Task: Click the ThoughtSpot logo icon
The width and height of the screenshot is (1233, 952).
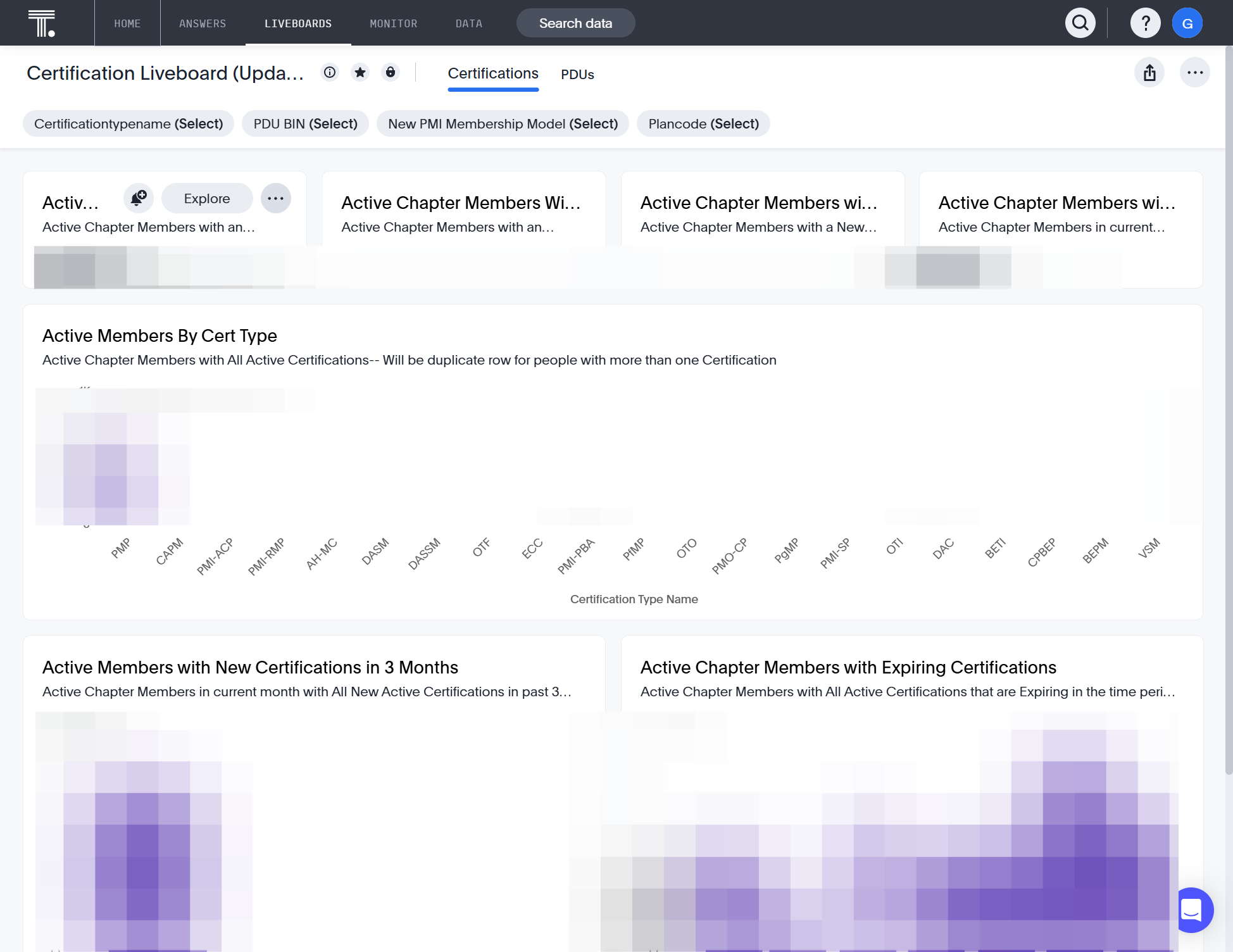Action: click(x=42, y=23)
